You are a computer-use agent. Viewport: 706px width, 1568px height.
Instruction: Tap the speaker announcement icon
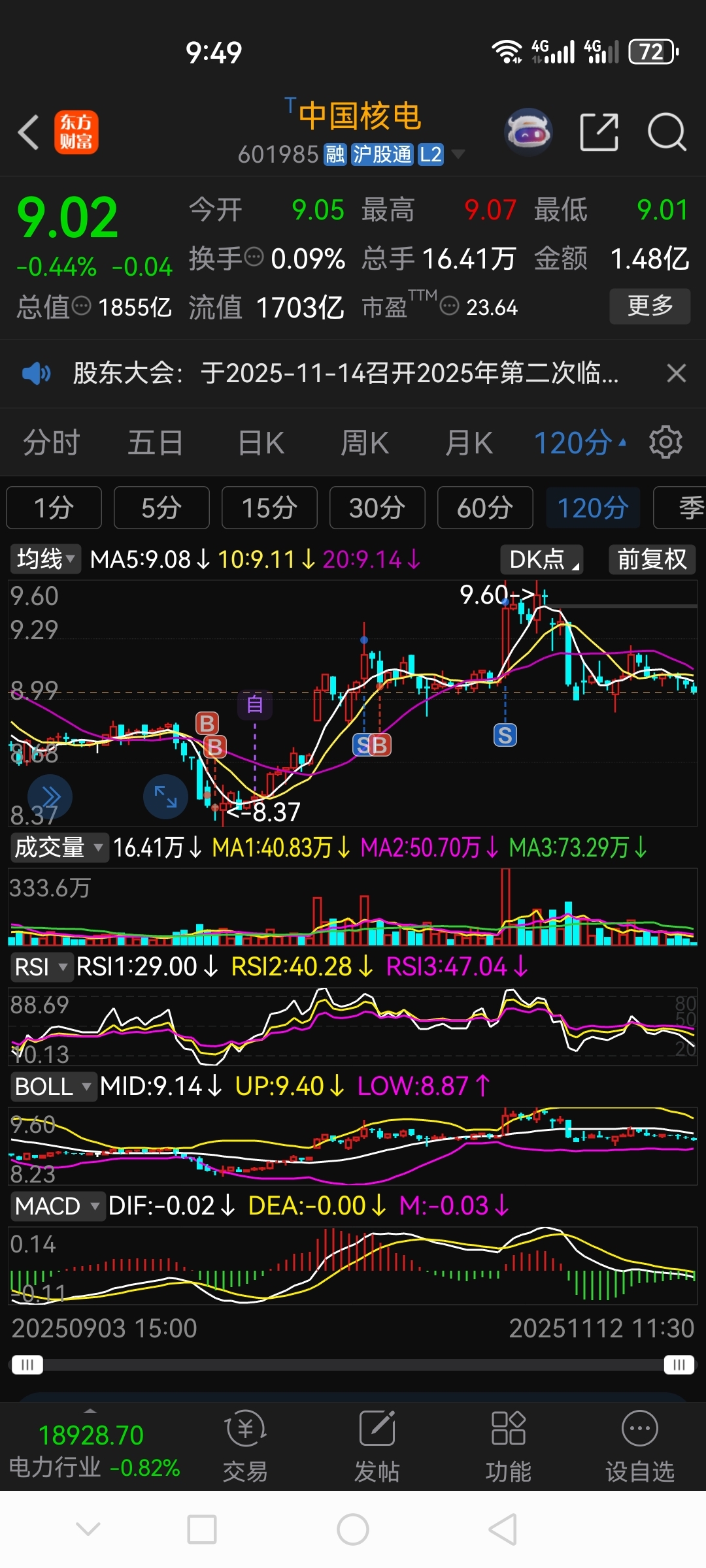37,373
